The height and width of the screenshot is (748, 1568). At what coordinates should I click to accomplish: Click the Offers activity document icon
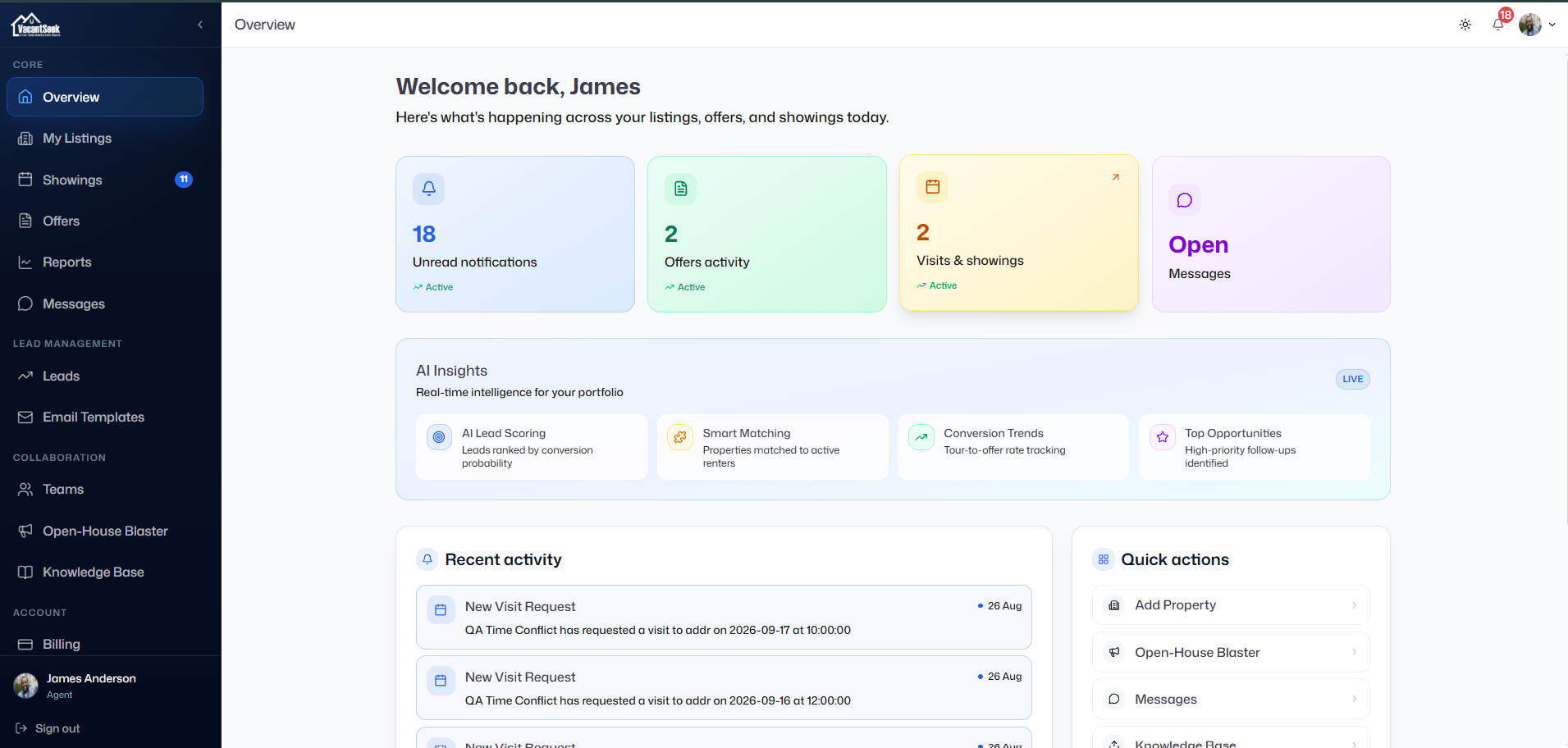(680, 189)
